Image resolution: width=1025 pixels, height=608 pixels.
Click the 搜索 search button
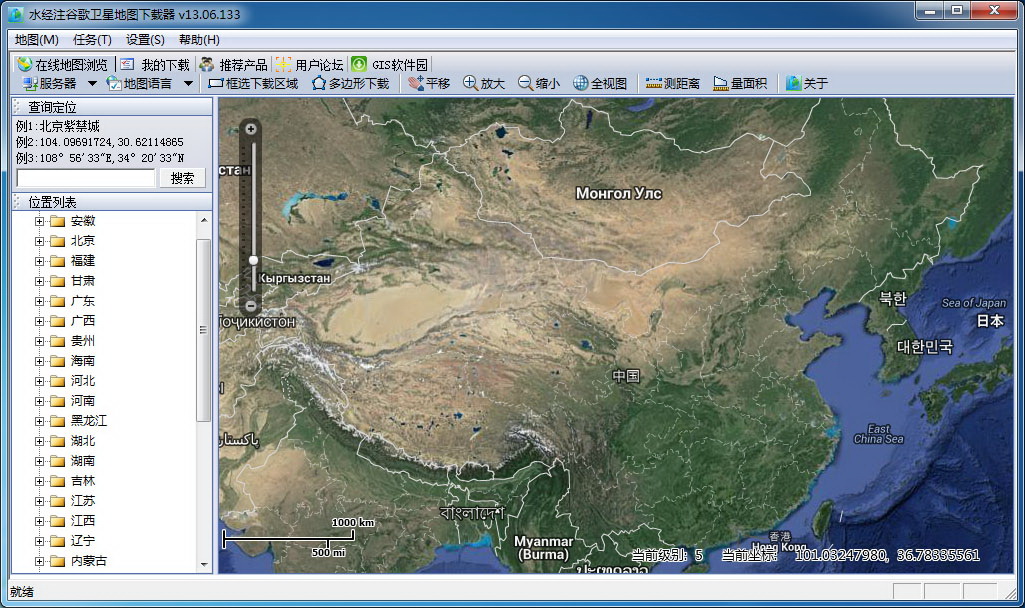pyautogui.click(x=182, y=177)
